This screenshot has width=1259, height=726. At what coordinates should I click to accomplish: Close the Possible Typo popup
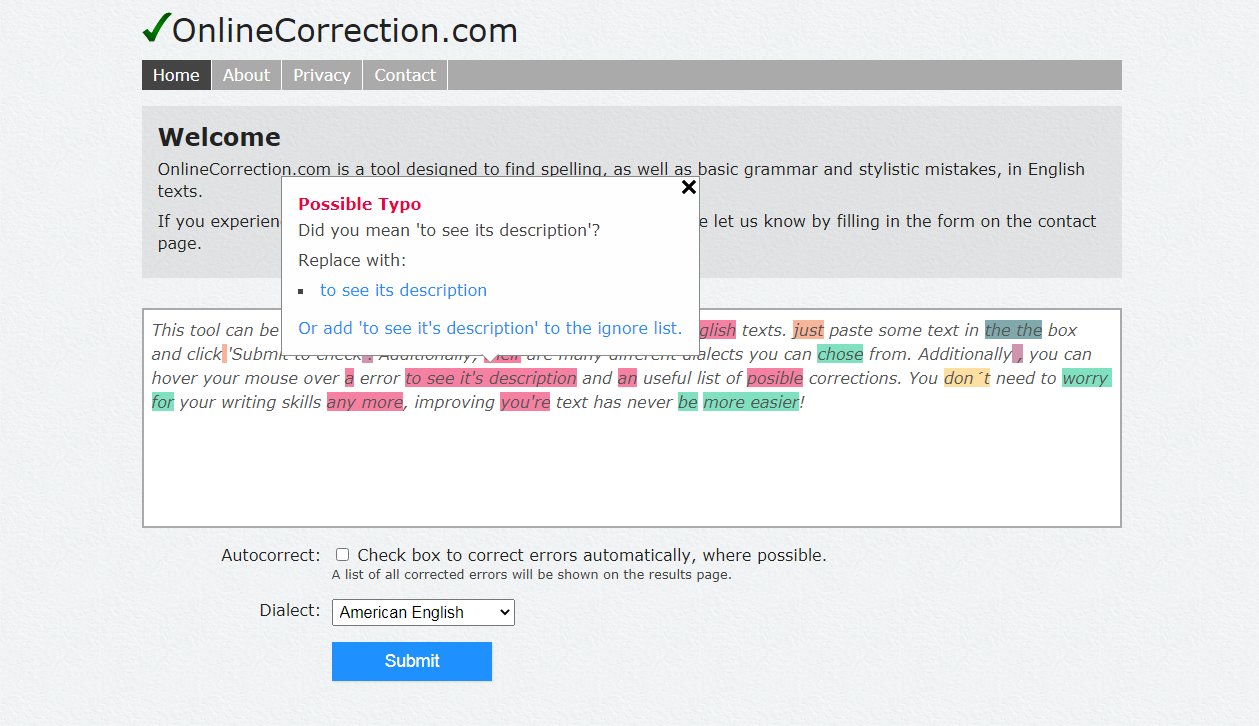[x=688, y=187]
